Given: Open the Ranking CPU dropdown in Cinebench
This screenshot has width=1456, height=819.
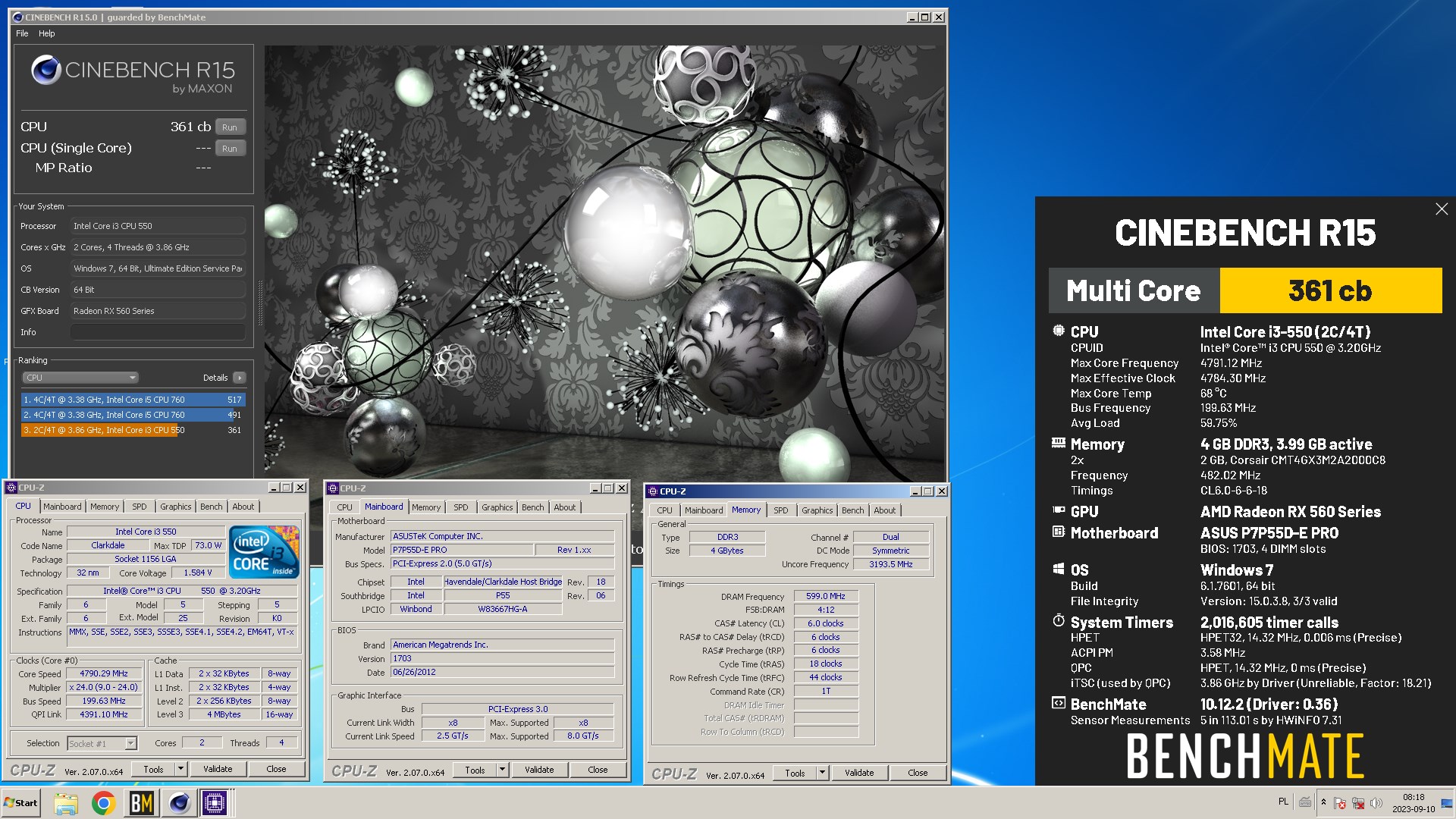Looking at the screenshot, I should point(80,377).
